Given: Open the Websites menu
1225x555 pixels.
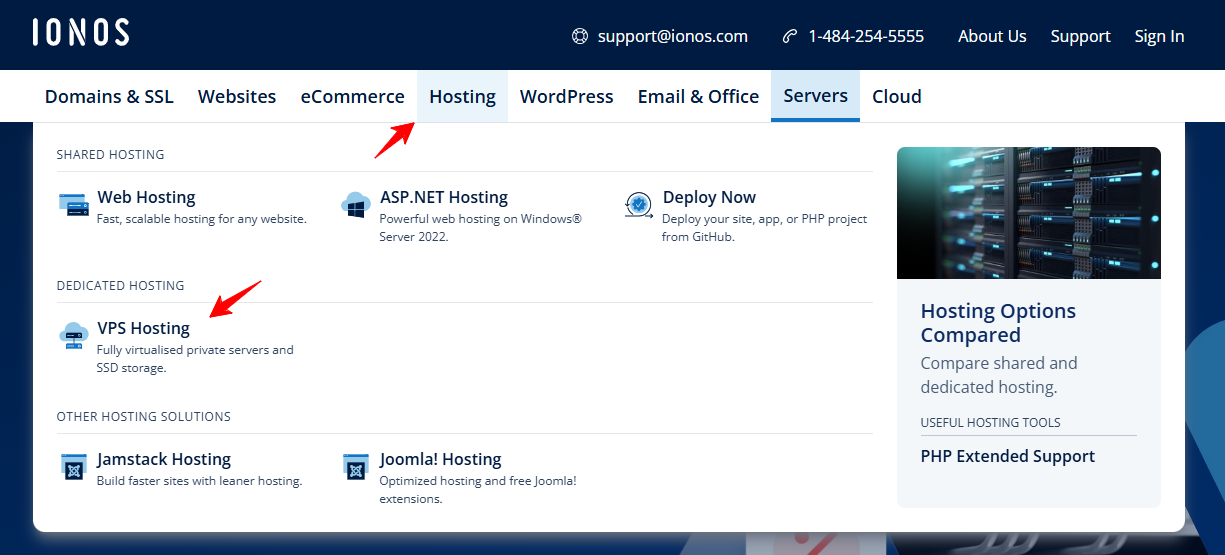Looking at the screenshot, I should coord(237,96).
